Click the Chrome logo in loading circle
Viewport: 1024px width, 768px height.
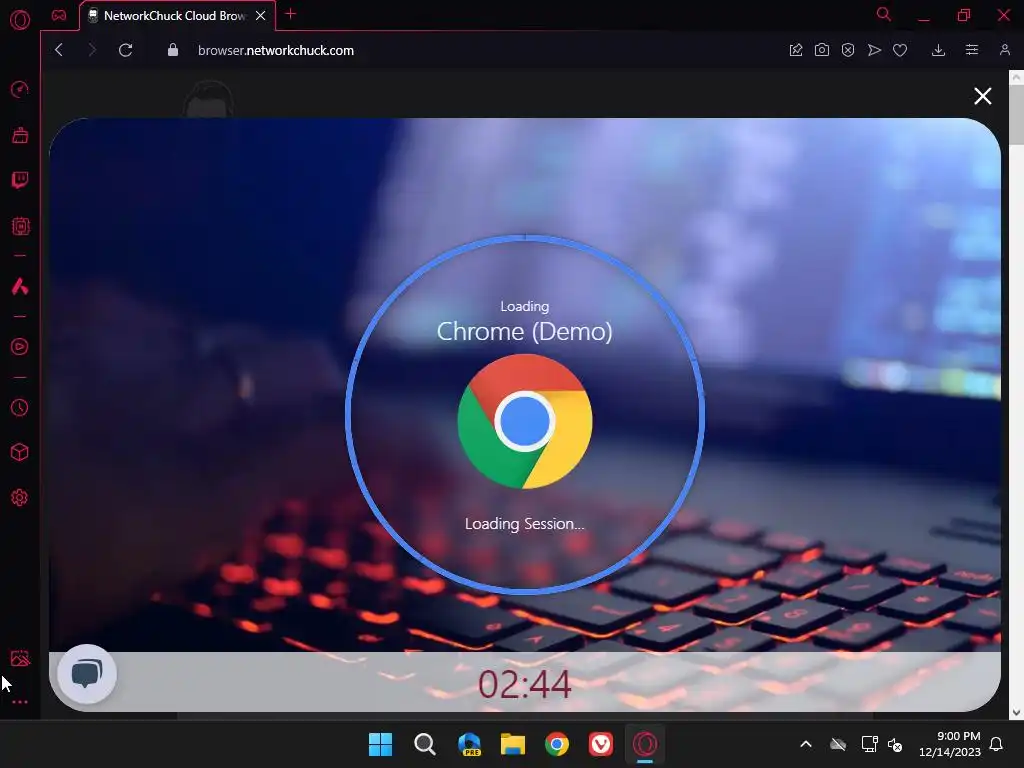tap(524, 421)
